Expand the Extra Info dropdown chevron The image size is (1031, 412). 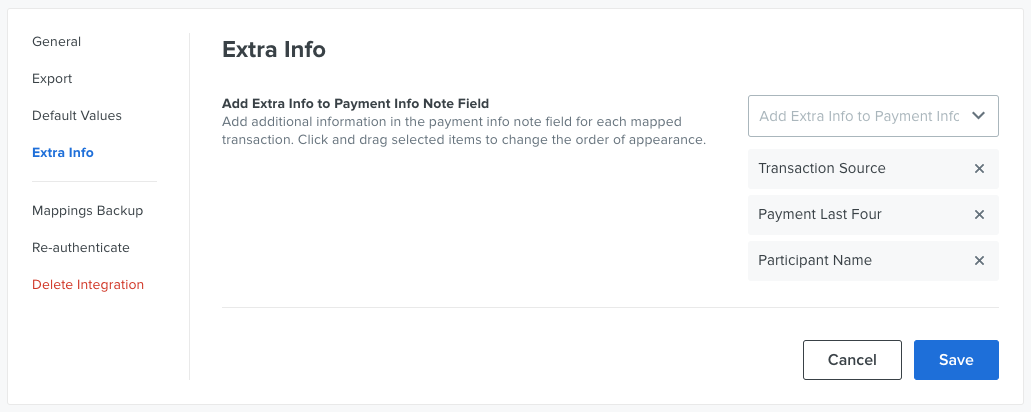978,116
